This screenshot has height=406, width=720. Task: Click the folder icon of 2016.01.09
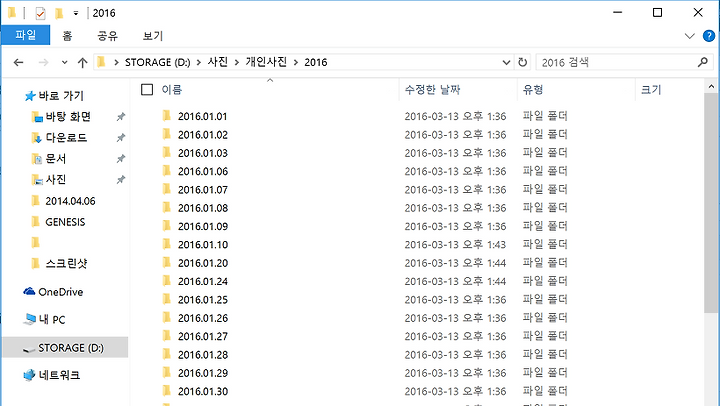[167, 226]
